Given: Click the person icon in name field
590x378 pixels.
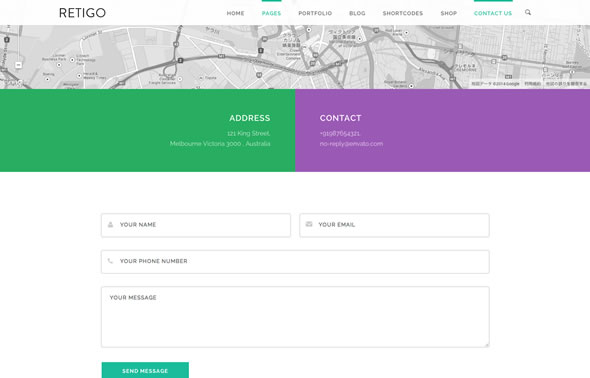Looking at the screenshot, I should point(110,225).
